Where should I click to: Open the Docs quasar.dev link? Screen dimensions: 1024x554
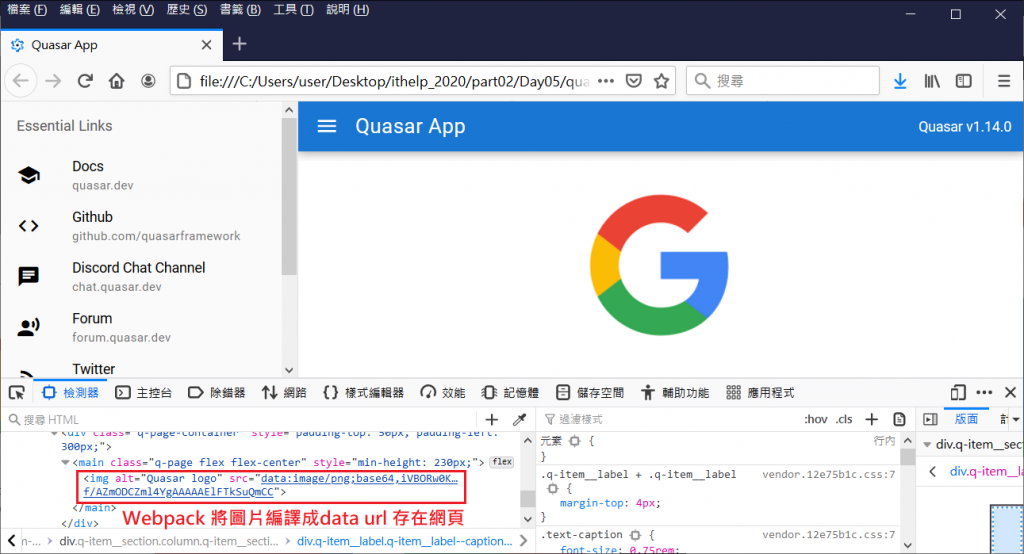(141, 175)
